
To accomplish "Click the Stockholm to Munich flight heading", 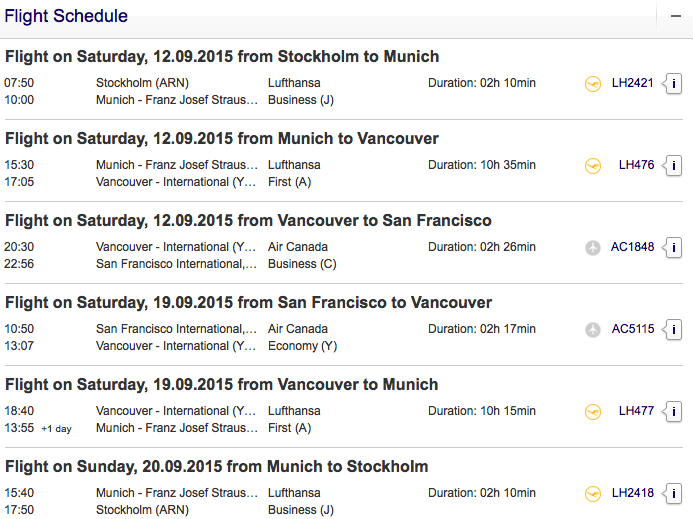I will pos(222,56).
